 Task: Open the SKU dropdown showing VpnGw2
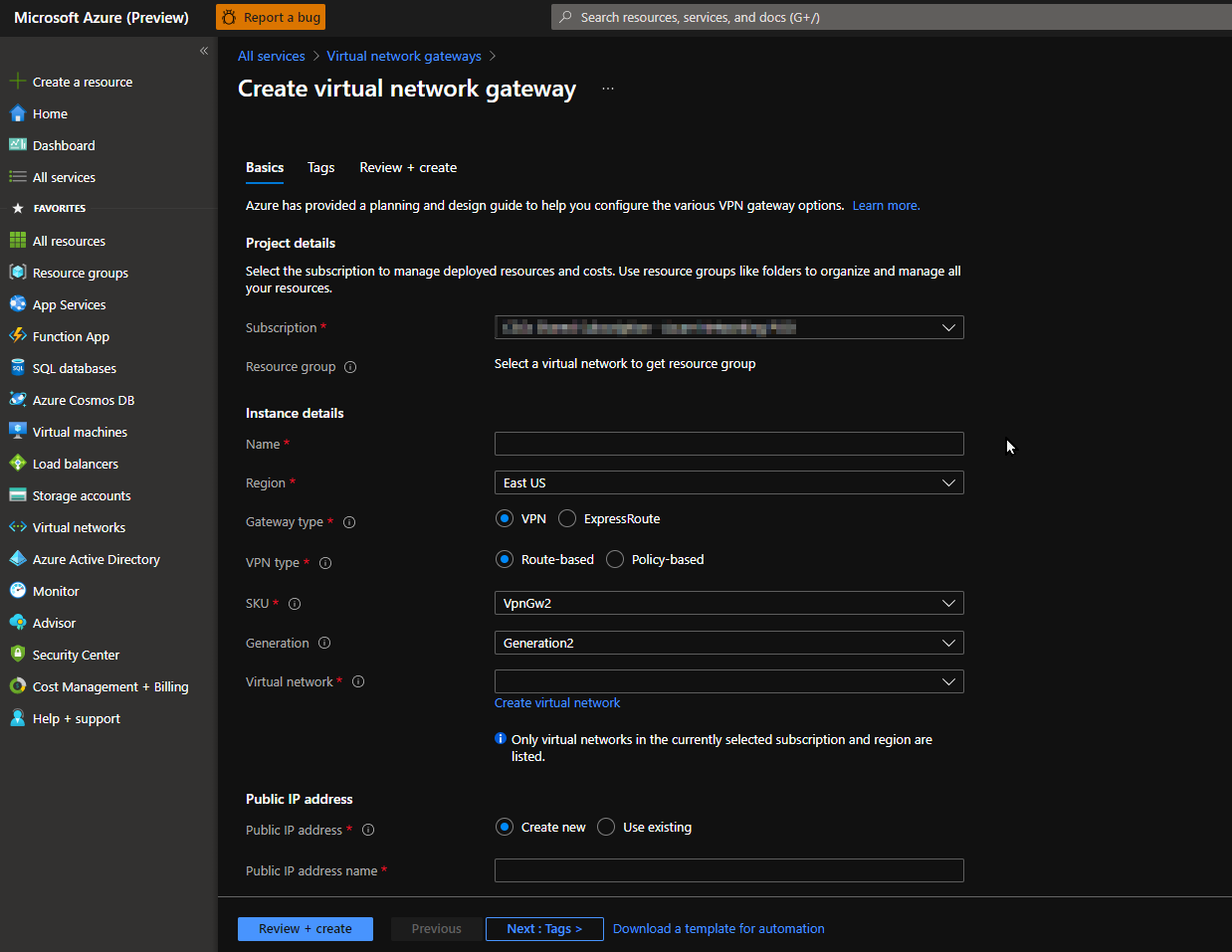coord(729,603)
